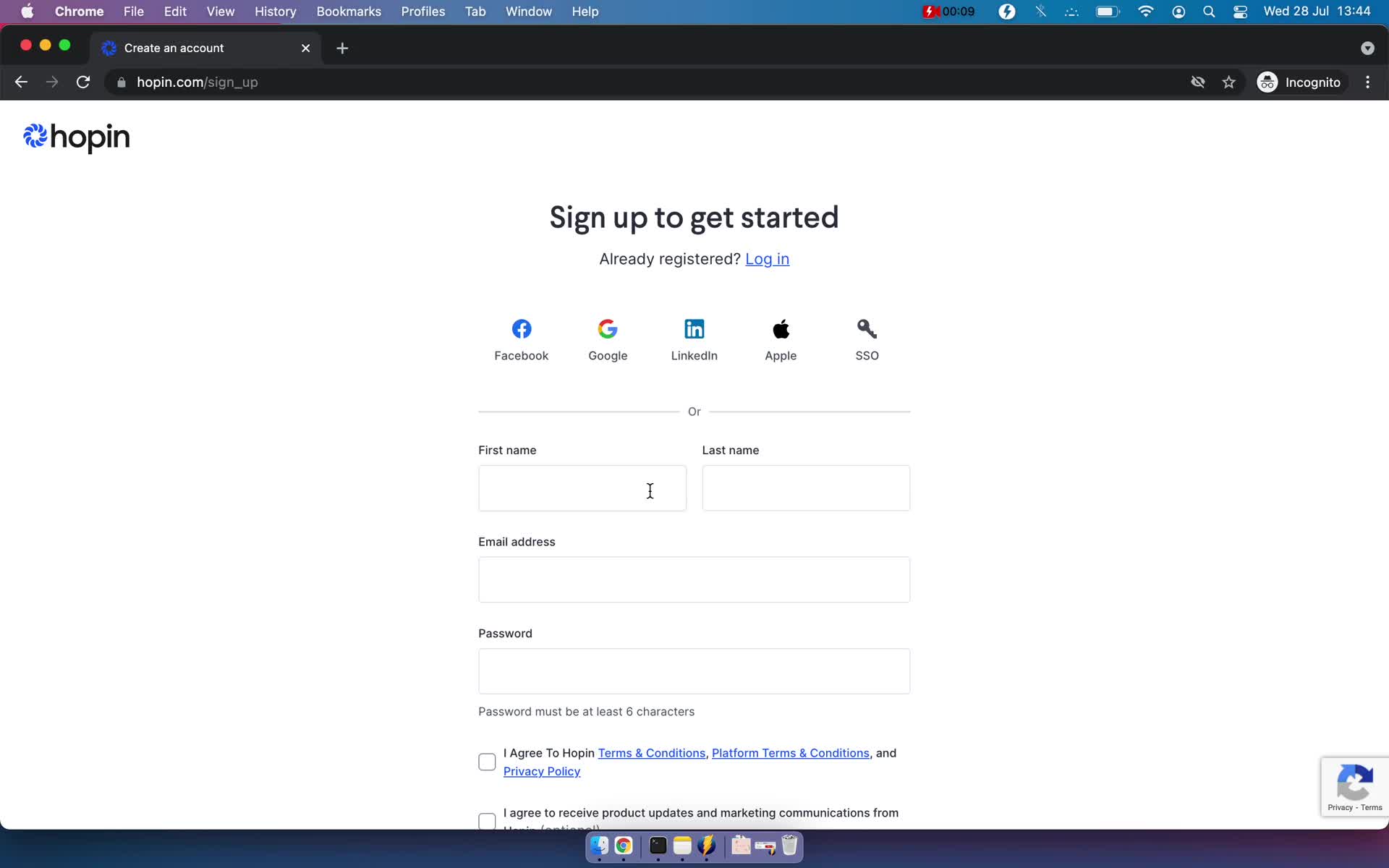Click the Hopin logo

point(76,137)
